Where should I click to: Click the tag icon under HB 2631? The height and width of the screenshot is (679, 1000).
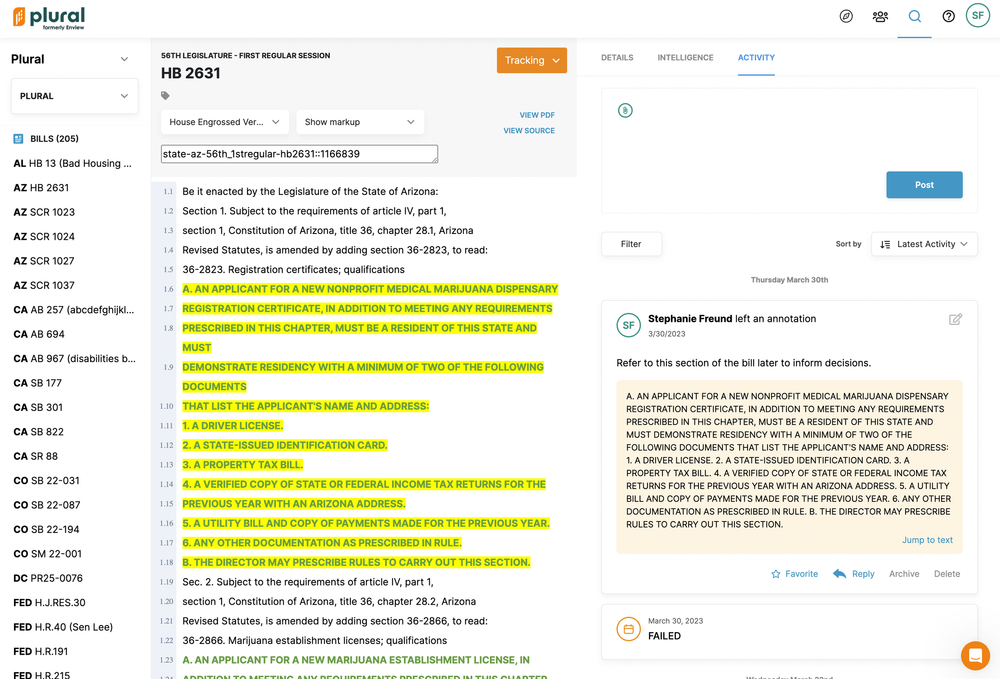pos(166,96)
